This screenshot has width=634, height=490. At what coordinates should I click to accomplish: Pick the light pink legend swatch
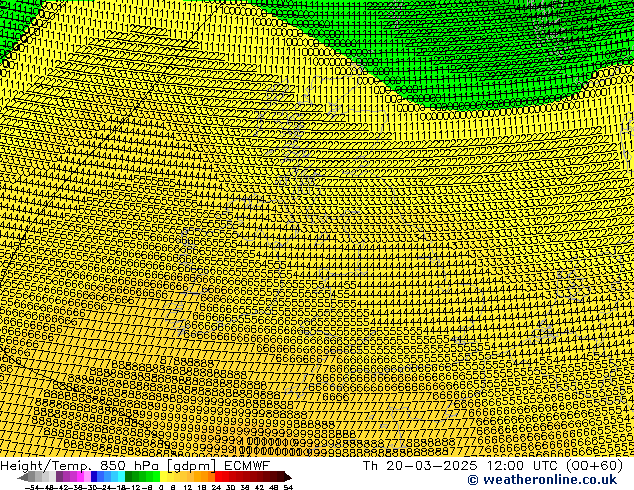click(87, 476)
